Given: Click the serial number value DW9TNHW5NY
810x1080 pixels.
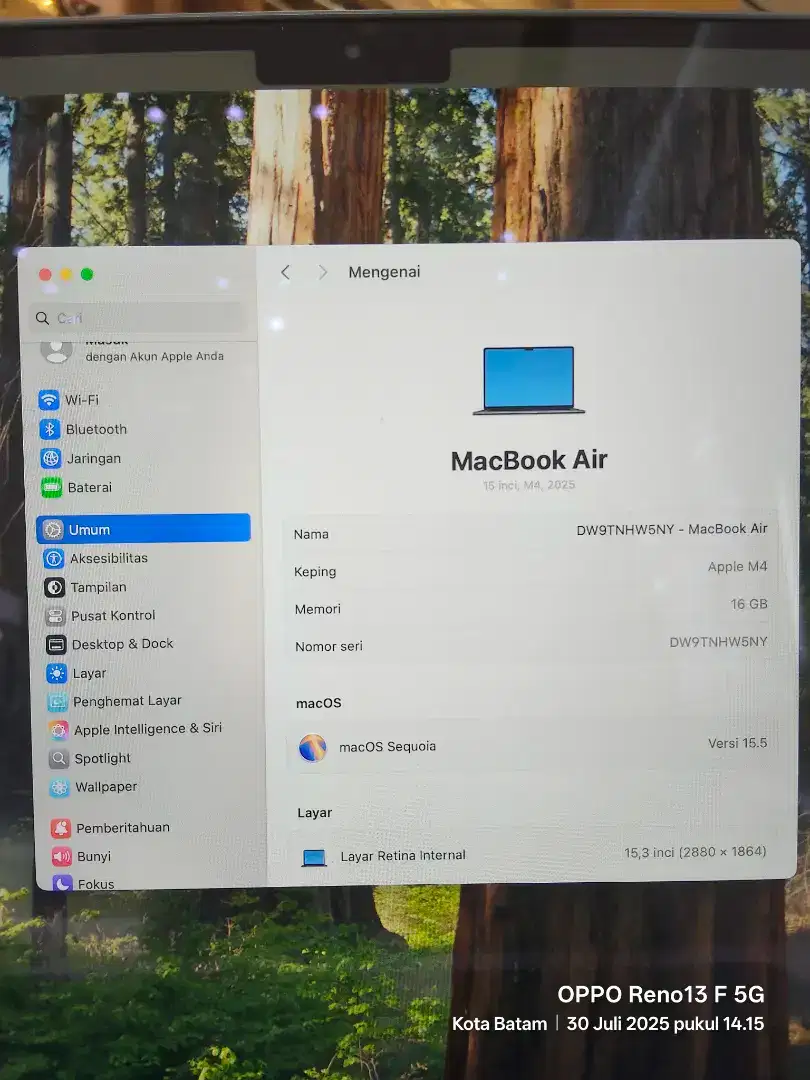Looking at the screenshot, I should click(x=718, y=641).
